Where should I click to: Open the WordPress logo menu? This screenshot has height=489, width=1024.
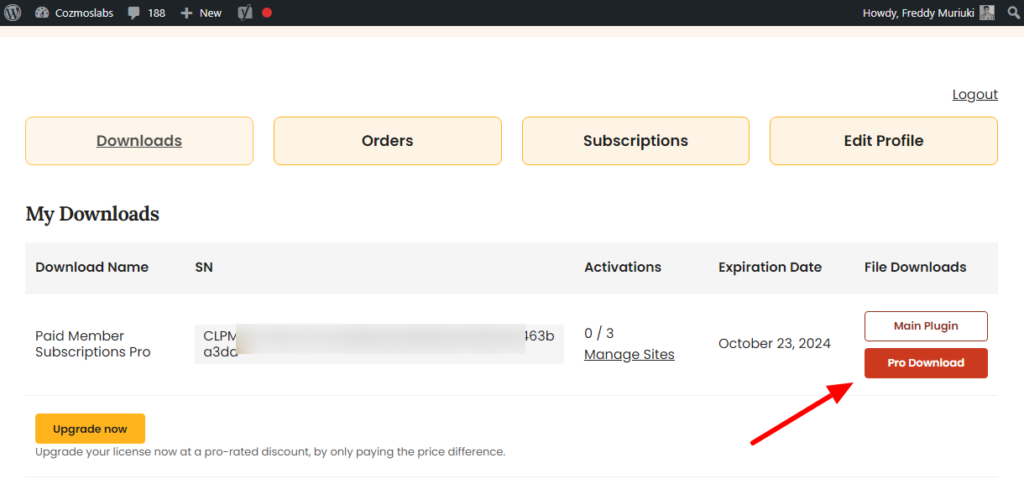12,12
